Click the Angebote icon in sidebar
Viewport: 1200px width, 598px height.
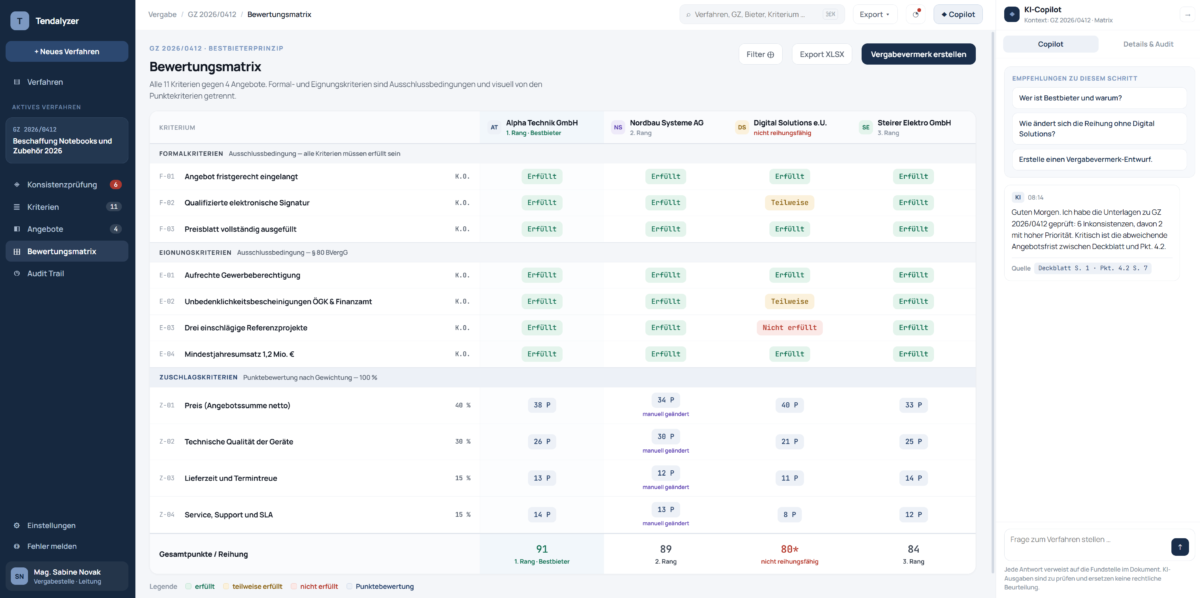pos(17,229)
